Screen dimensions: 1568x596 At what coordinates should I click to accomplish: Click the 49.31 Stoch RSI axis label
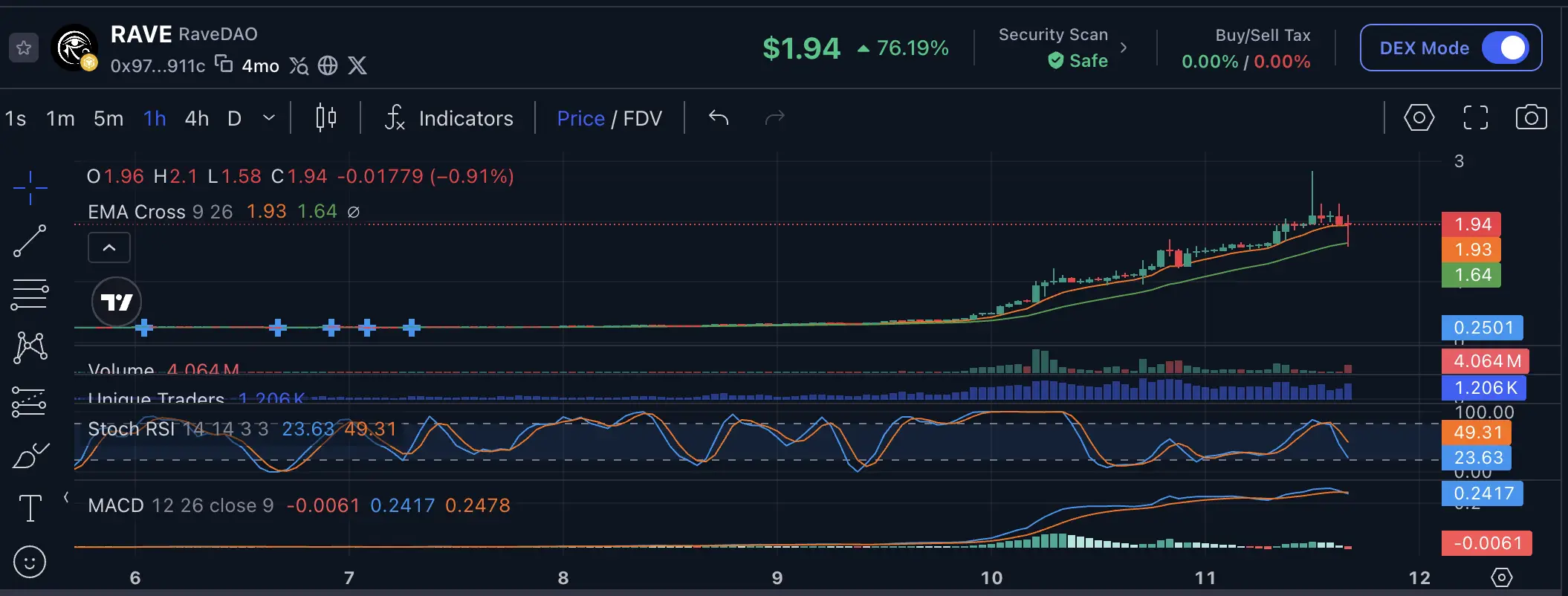click(1477, 433)
